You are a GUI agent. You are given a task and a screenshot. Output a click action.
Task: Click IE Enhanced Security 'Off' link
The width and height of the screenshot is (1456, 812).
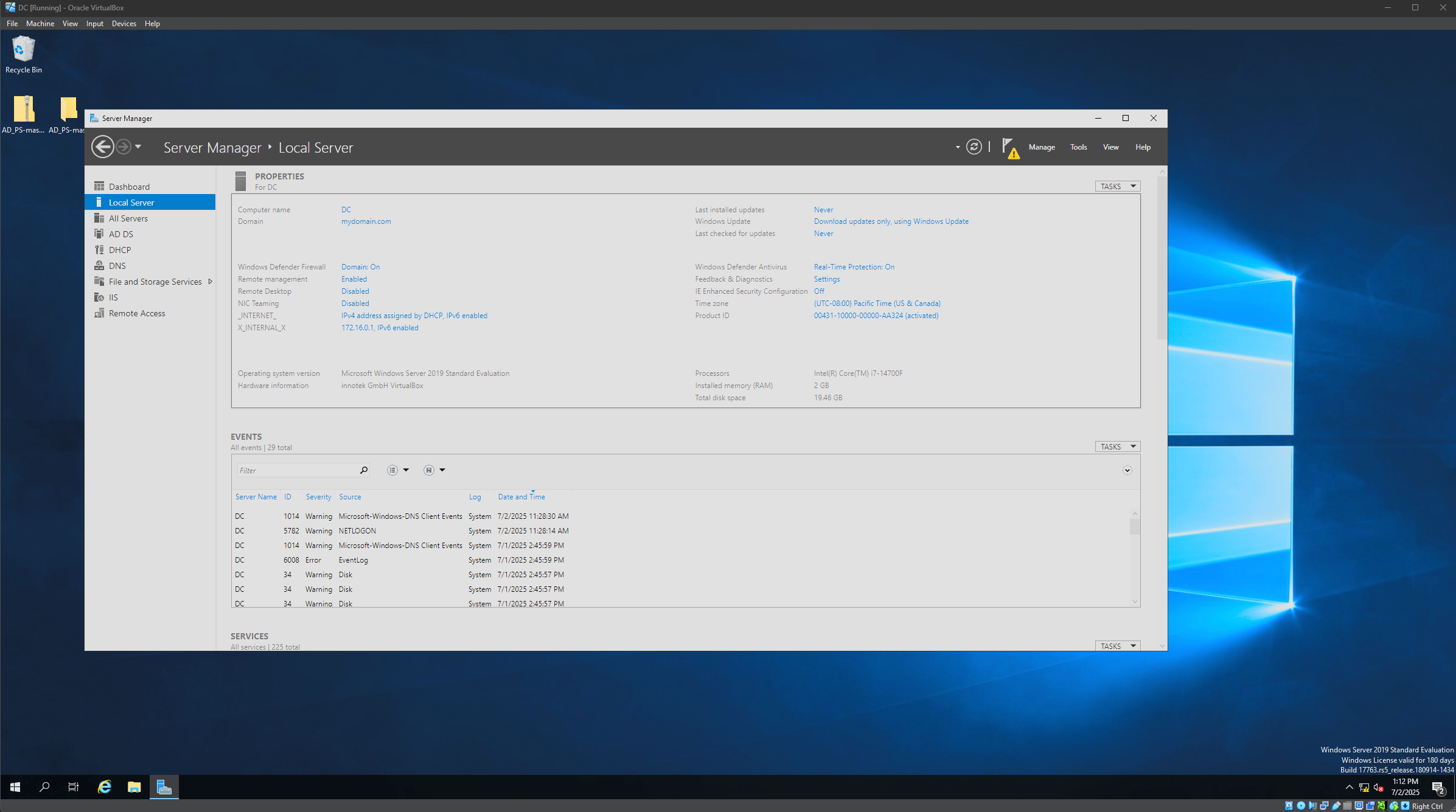[819, 291]
